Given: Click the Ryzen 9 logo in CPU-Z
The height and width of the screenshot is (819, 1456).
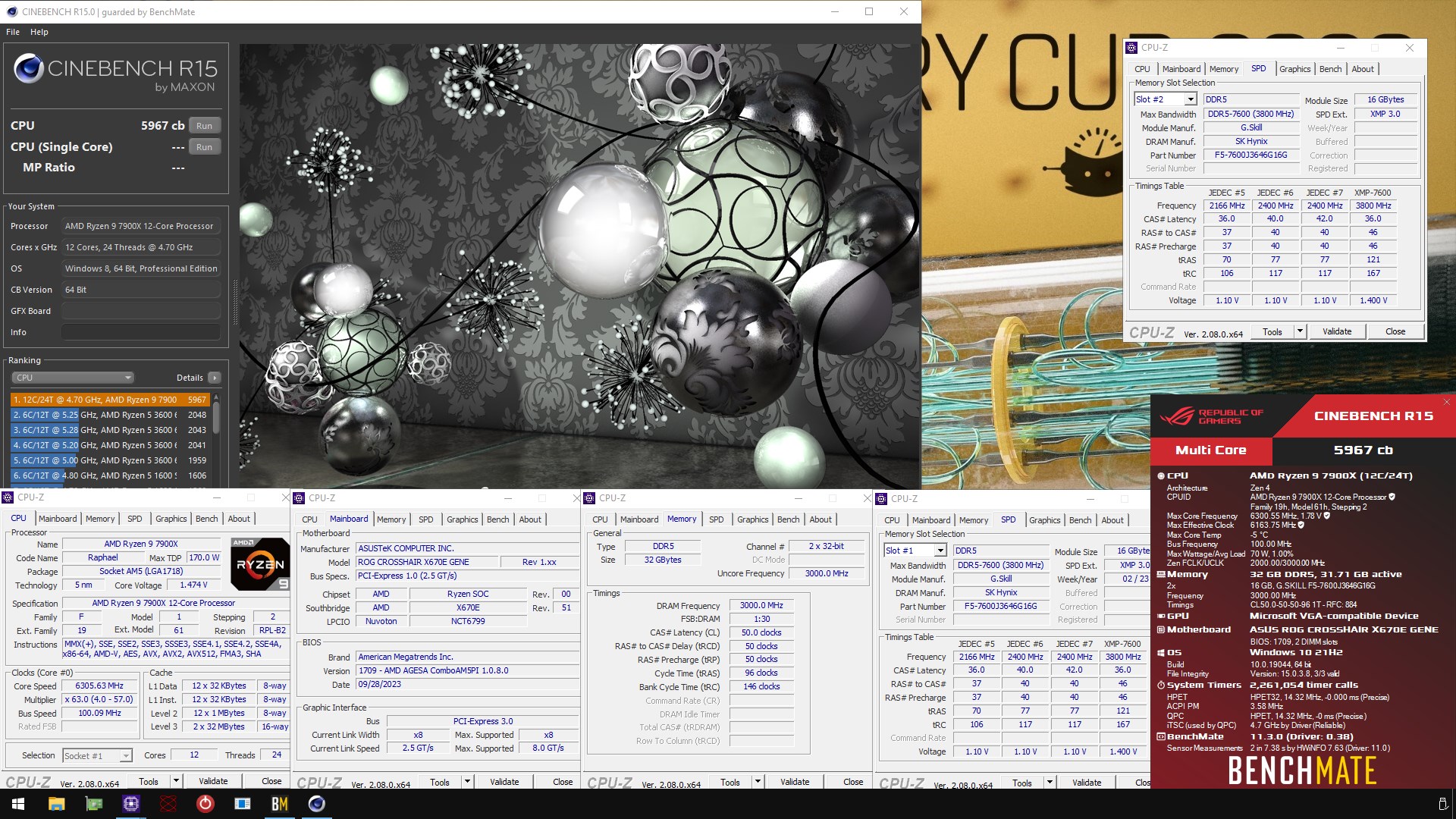Looking at the screenshot, I should click(x=260, y=564).
